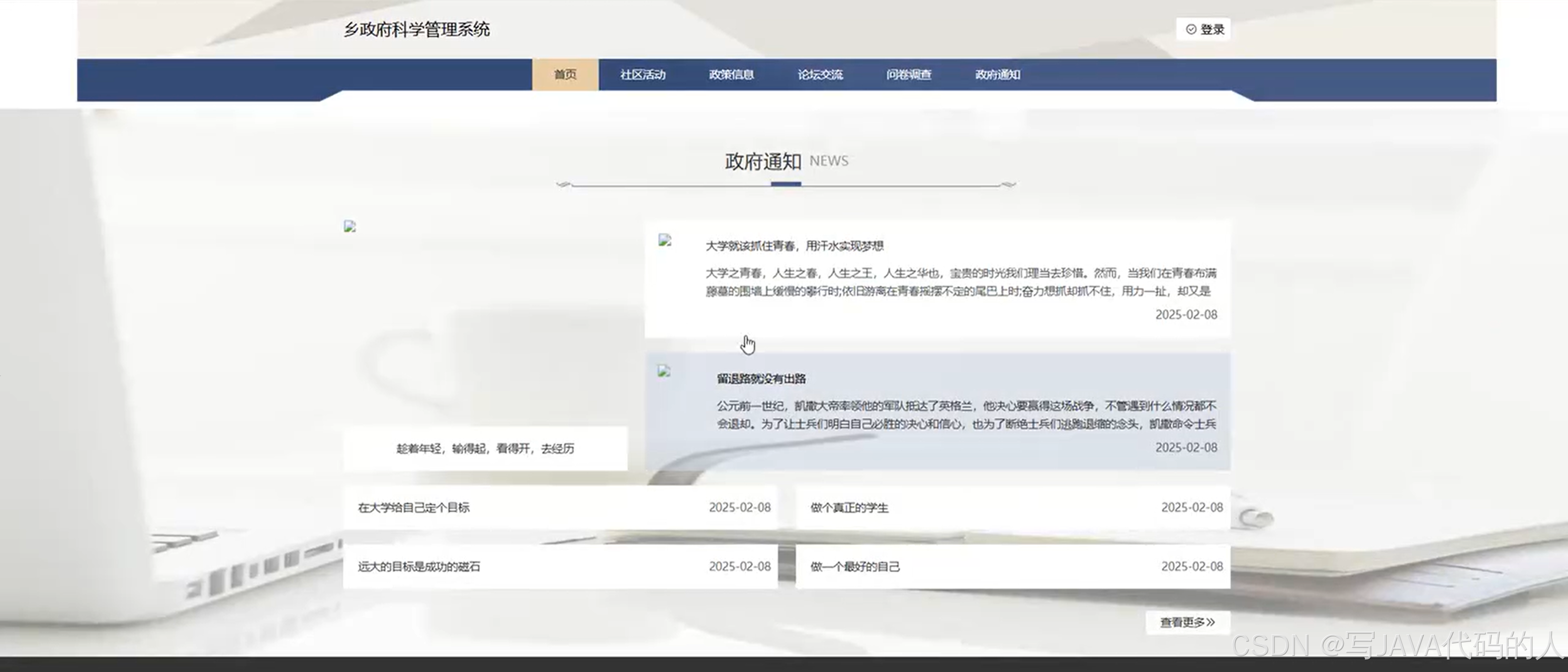Open the article 大学就该抓住青春，用汗水实现梦想
Screen dimensions: 1568x672
(796, 246)
